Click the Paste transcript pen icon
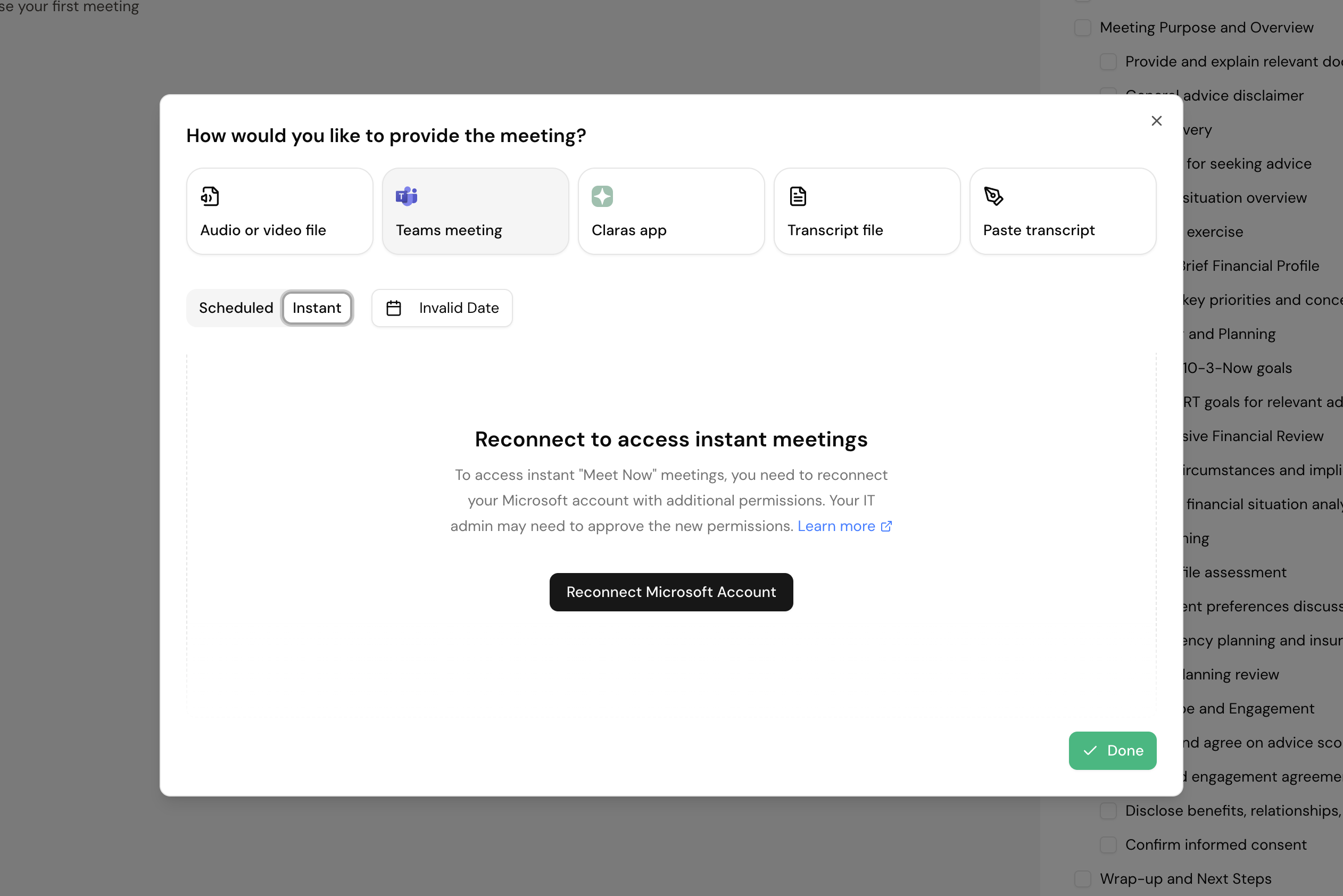This screenshot has width=1343, height=896. [x=993, y=196]
